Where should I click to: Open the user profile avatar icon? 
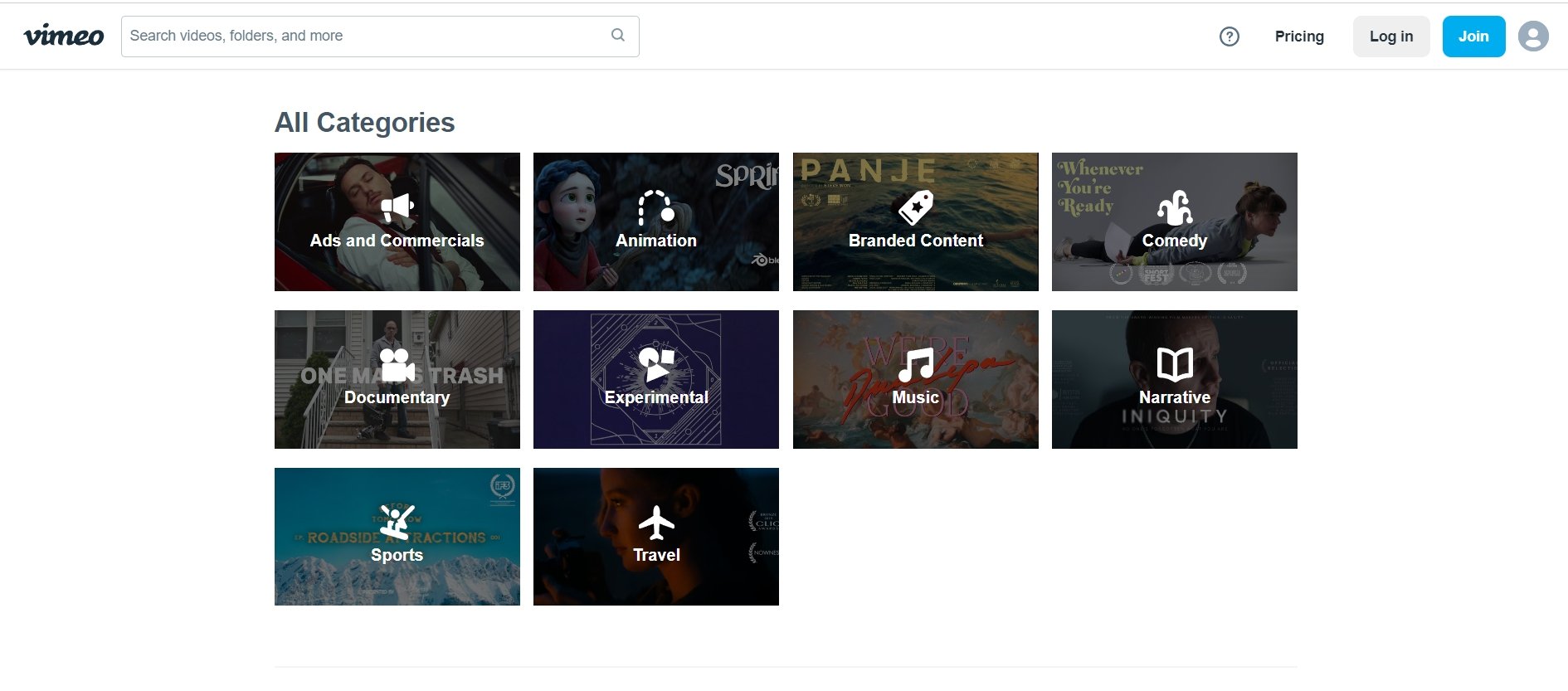pyautogui.click(x=1532, y=36)
